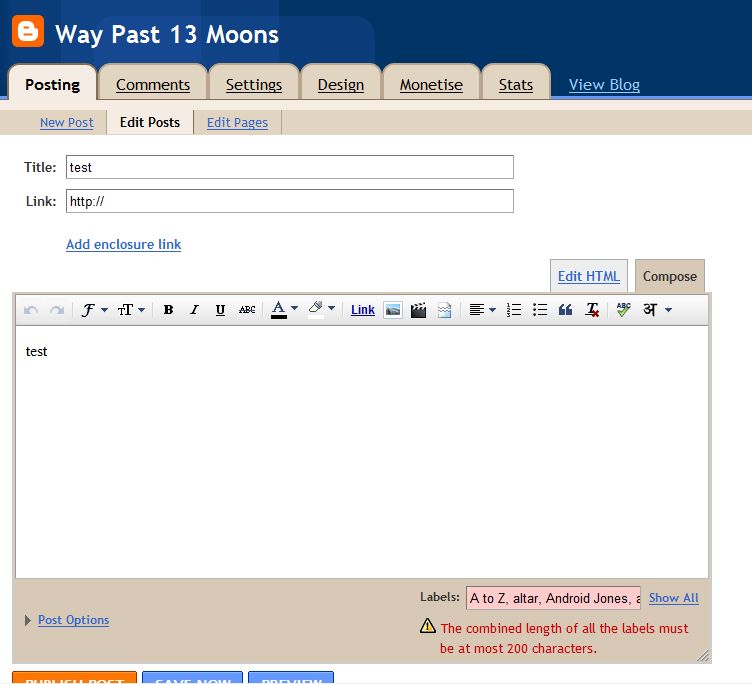The width and height of the screenshot is (752, 684).
Task: Open the text background highlight color picker
Action: (321, 310)
